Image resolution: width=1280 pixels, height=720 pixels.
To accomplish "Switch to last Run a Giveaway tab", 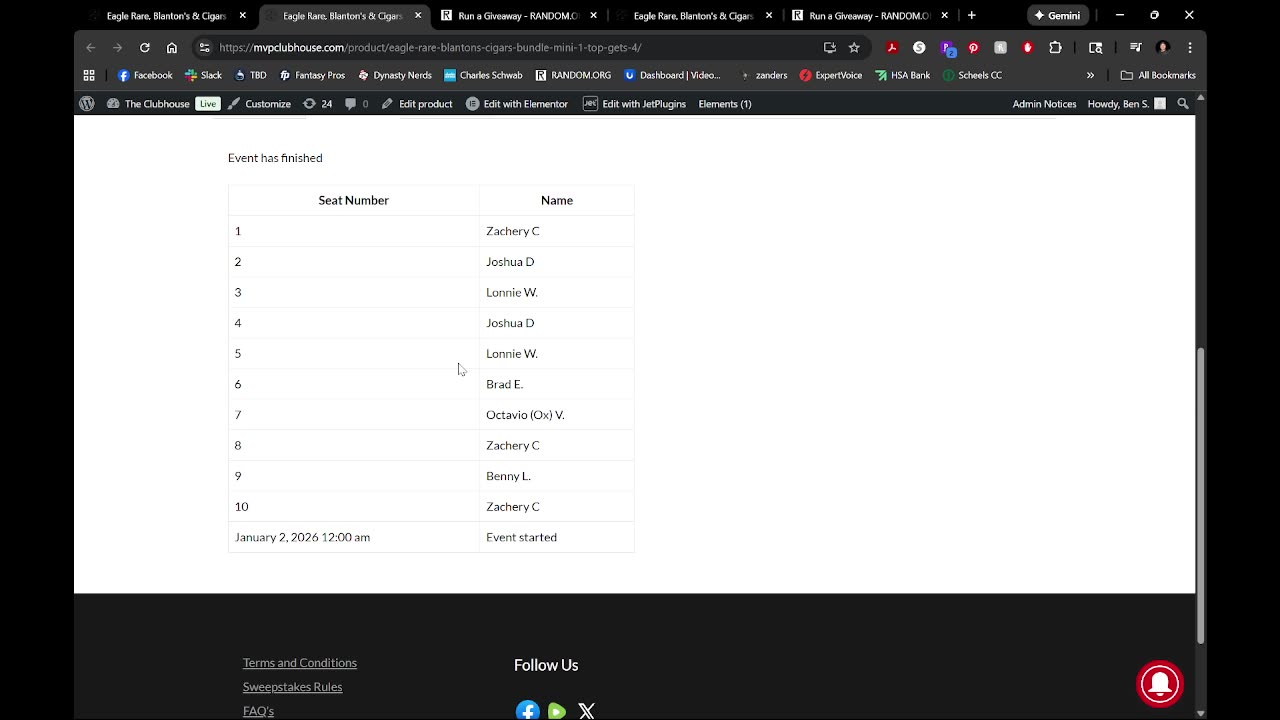I will pyautogui.click(x=869, y=16).
